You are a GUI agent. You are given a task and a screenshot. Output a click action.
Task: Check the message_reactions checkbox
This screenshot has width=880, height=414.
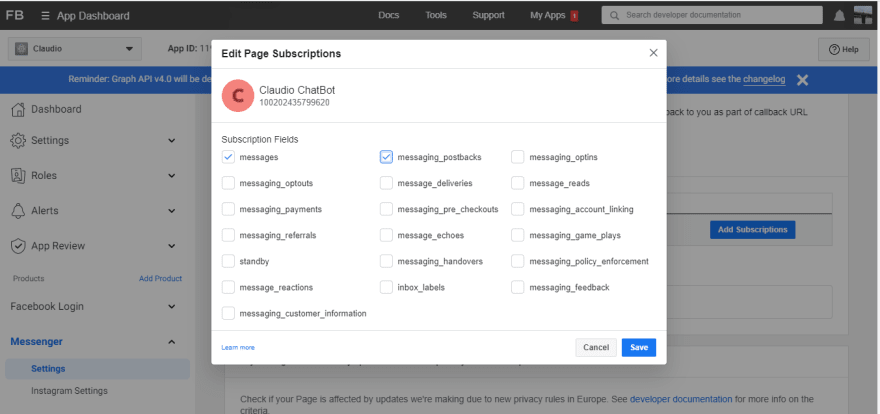click(228, 287)
